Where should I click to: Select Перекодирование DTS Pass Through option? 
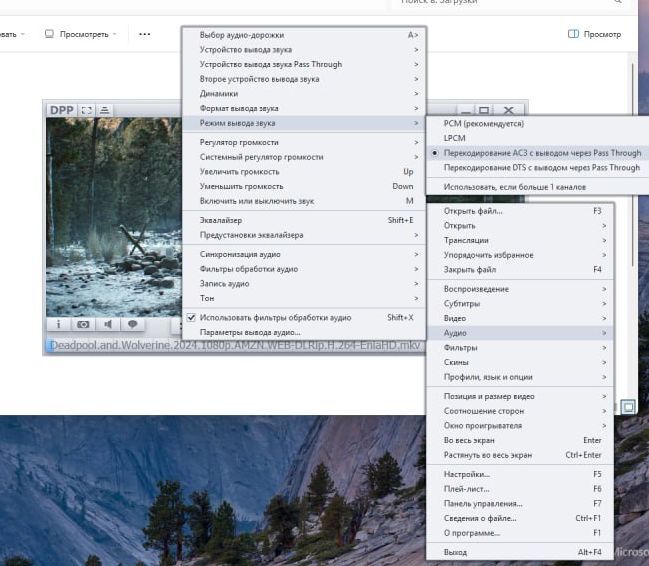[x=537, y=168]
